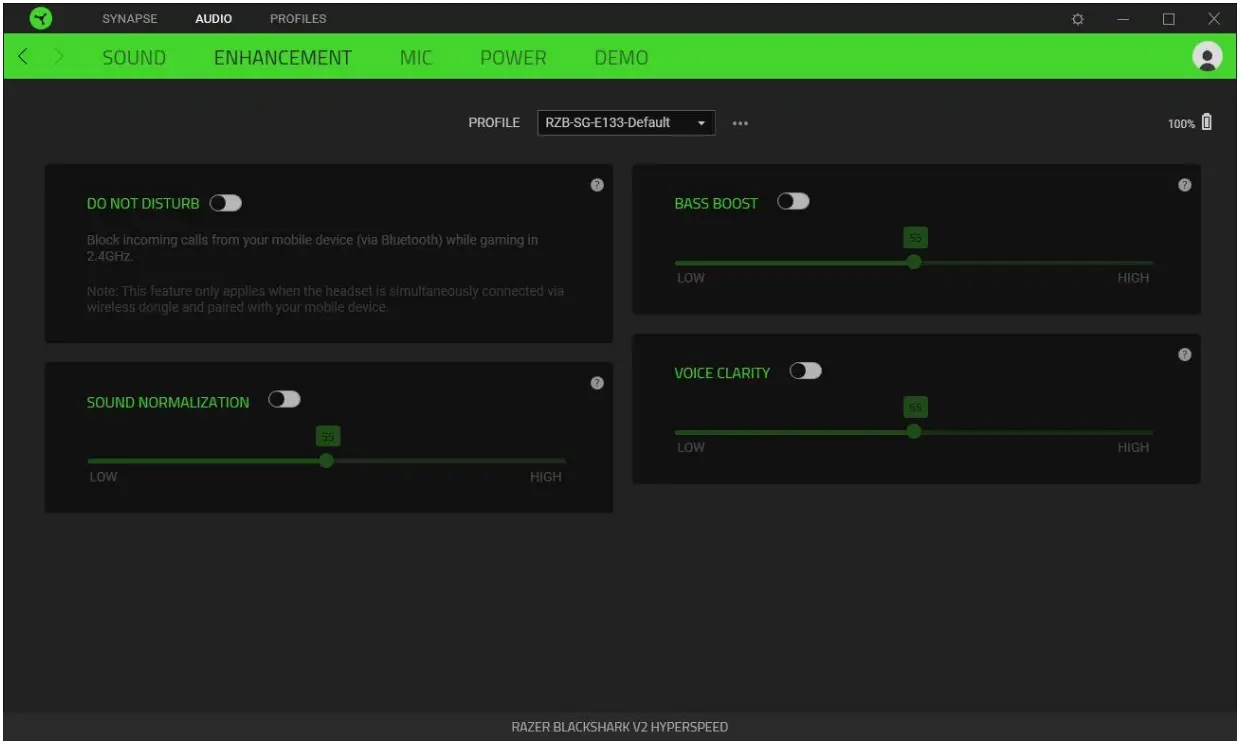Switch to the MIC tab
1240x745 pixels.
pyautogui.click(x=416, y=57)
